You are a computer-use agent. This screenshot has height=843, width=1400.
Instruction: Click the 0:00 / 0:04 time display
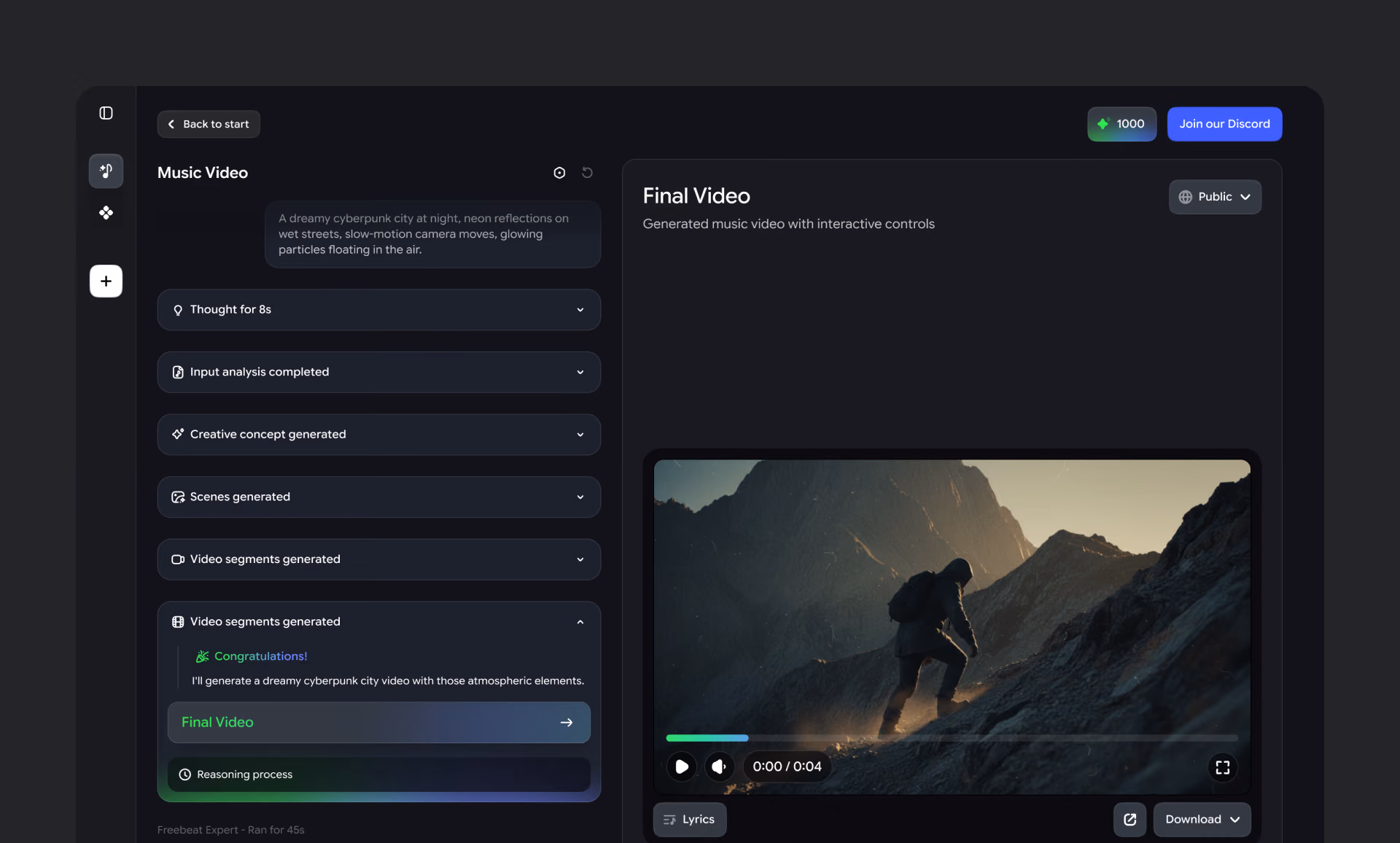tap(787, 766)
